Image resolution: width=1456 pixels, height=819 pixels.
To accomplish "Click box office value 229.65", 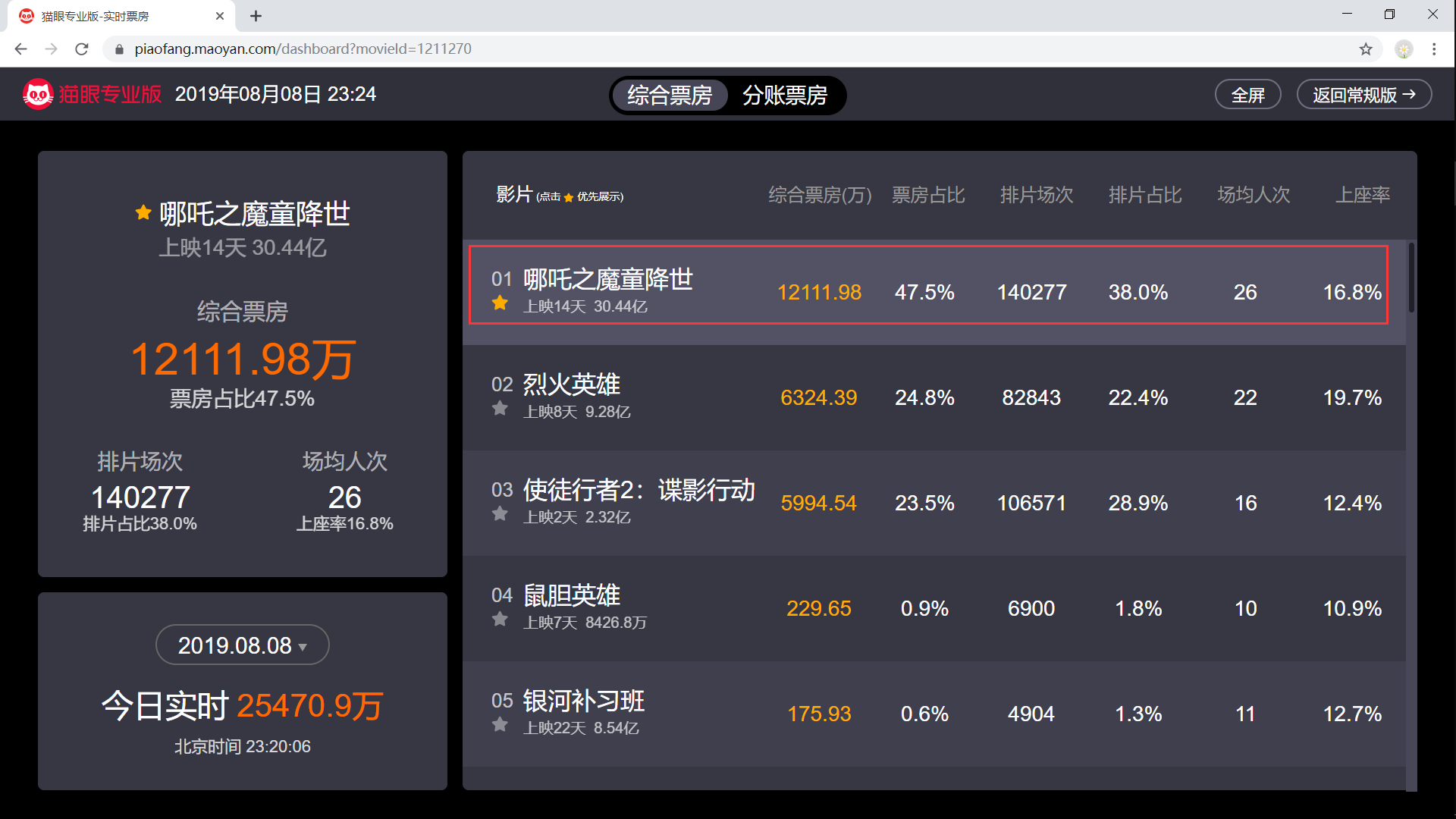I will (x=819, y=608).
